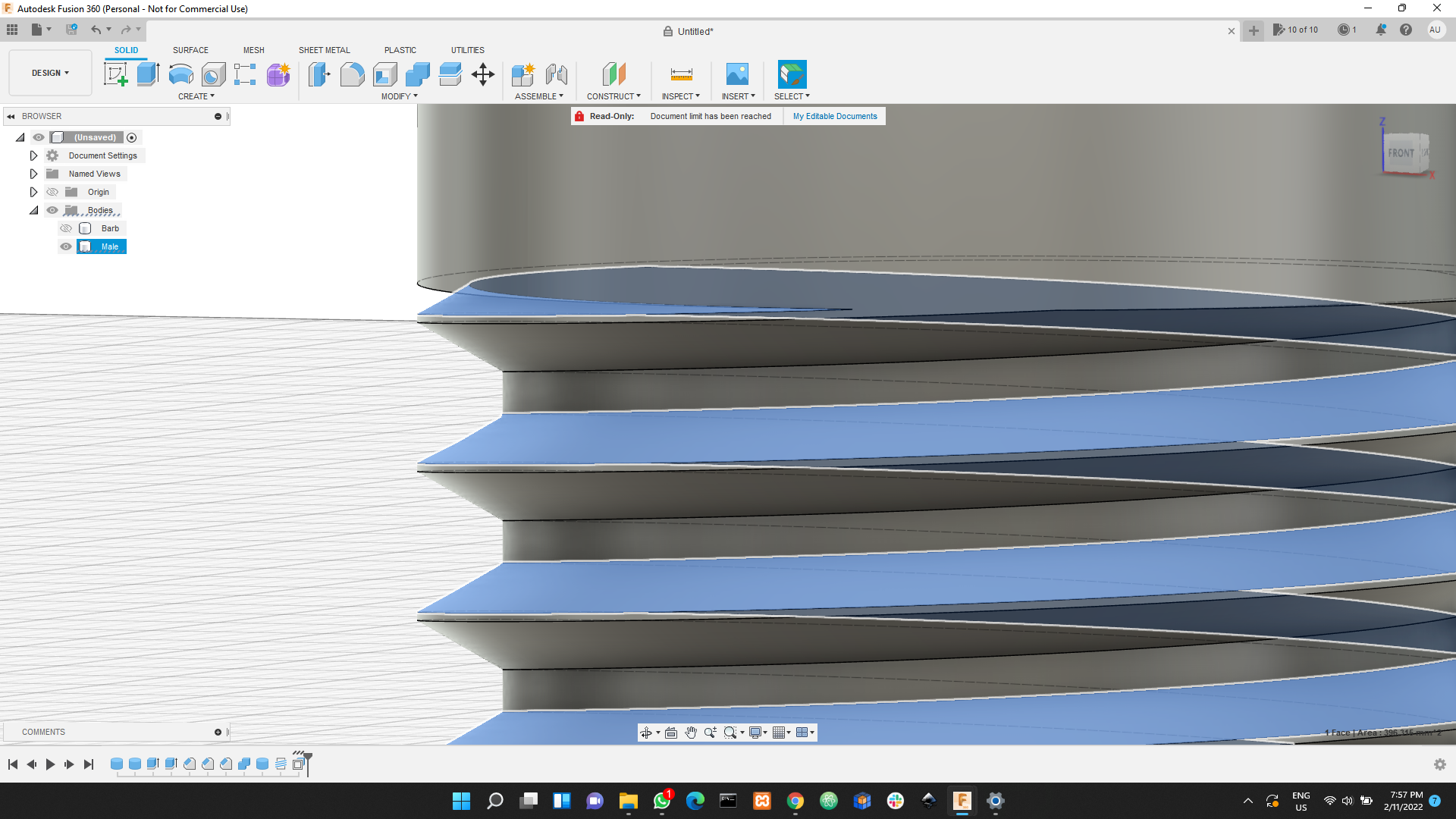The height and width of the screenshot is (819, 1456).
Task: Hide the Male body
Action: coord(66,246)
